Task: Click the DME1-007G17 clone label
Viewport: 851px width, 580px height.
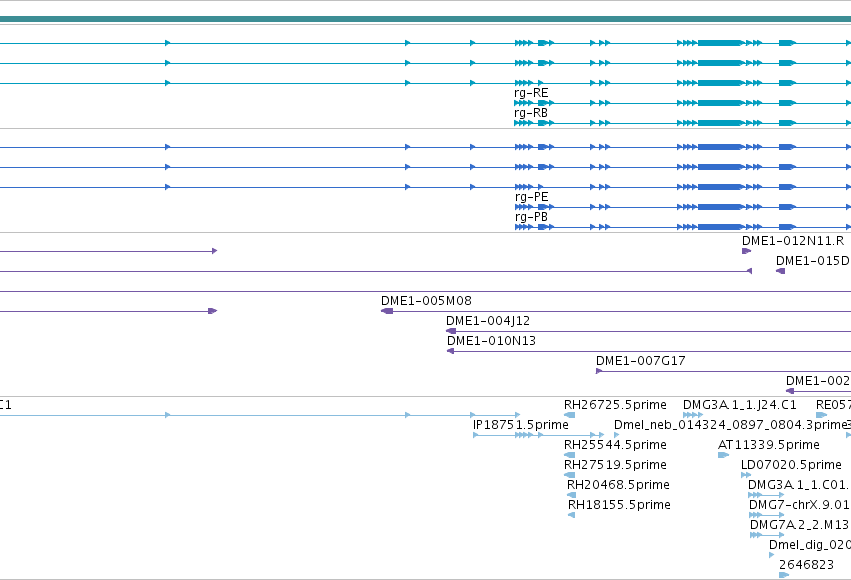Action: (x=640, y=361)
